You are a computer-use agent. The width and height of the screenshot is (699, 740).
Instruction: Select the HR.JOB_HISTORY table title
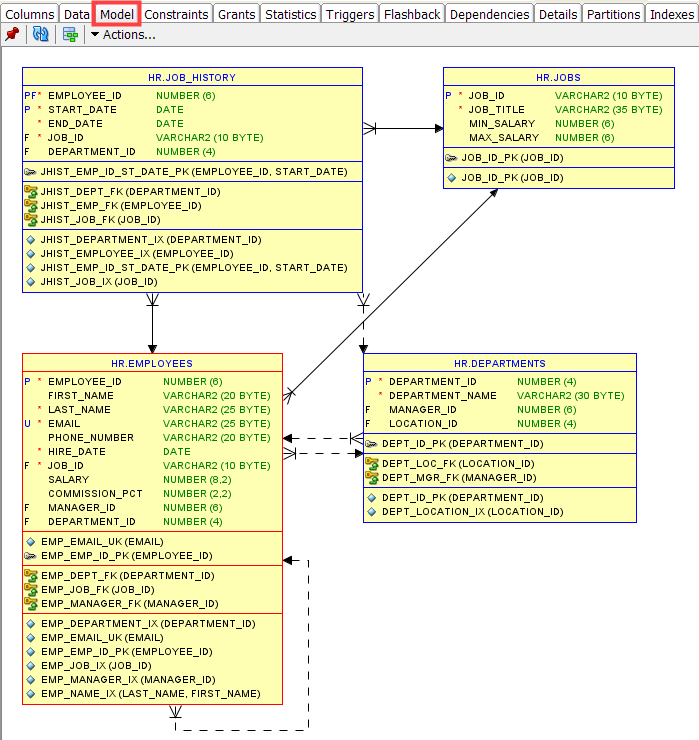click(192, 77)
